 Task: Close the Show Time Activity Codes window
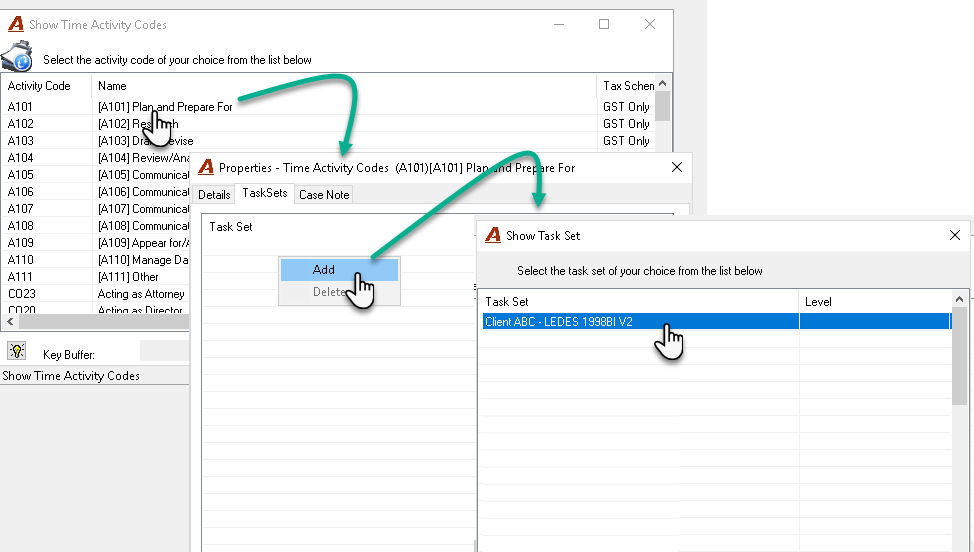650,24
